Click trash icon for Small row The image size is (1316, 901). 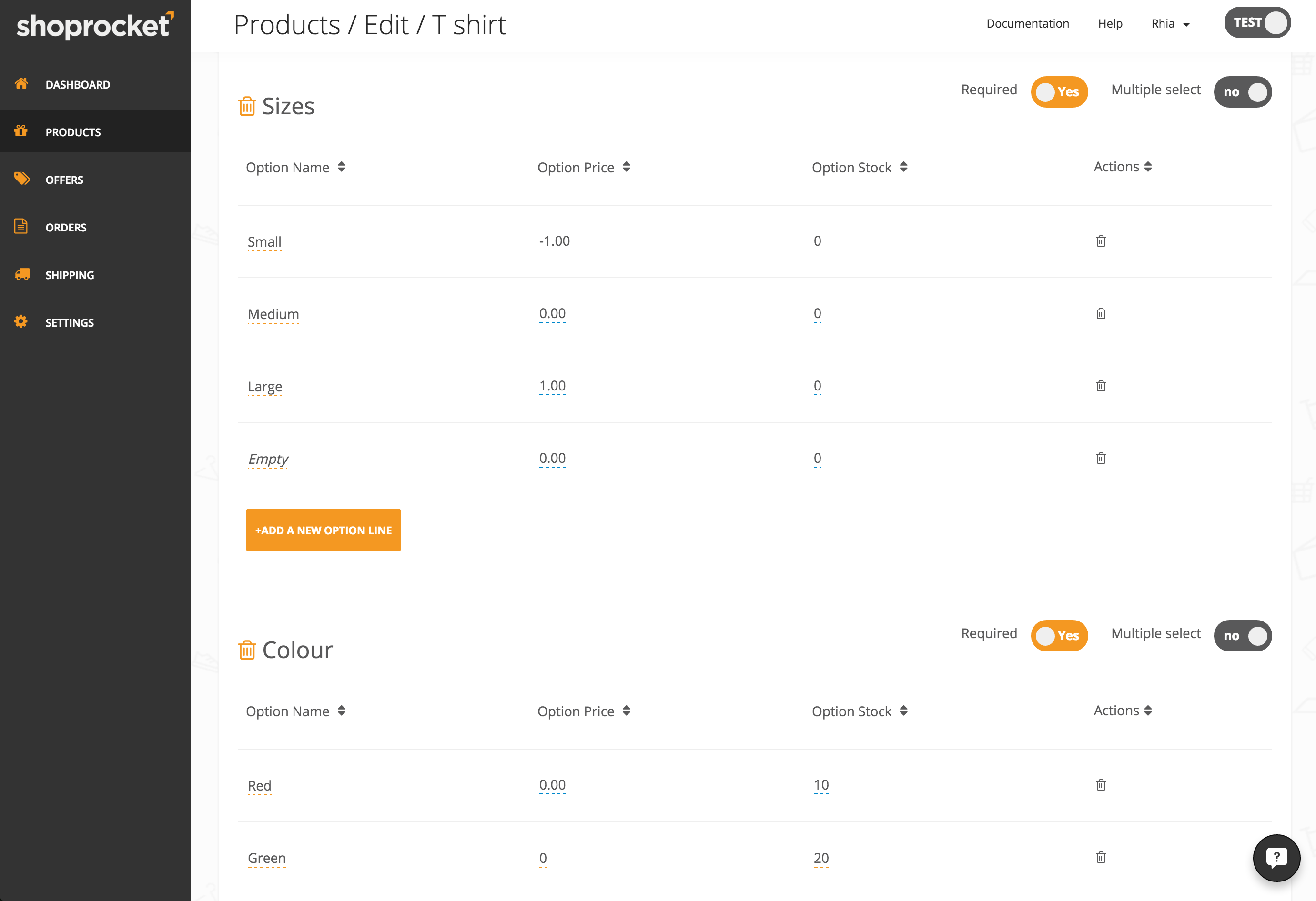click(1100, 241)
